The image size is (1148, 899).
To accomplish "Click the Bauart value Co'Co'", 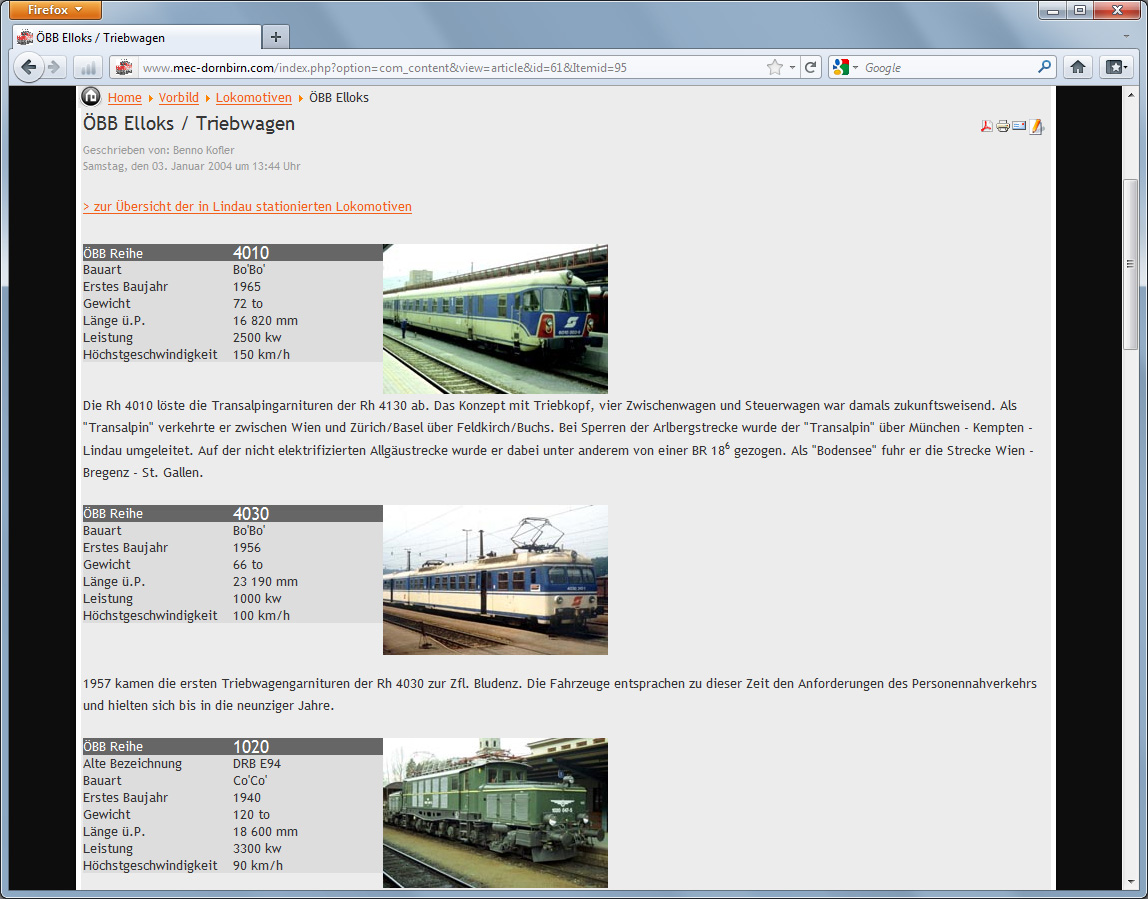I will 250,780.
